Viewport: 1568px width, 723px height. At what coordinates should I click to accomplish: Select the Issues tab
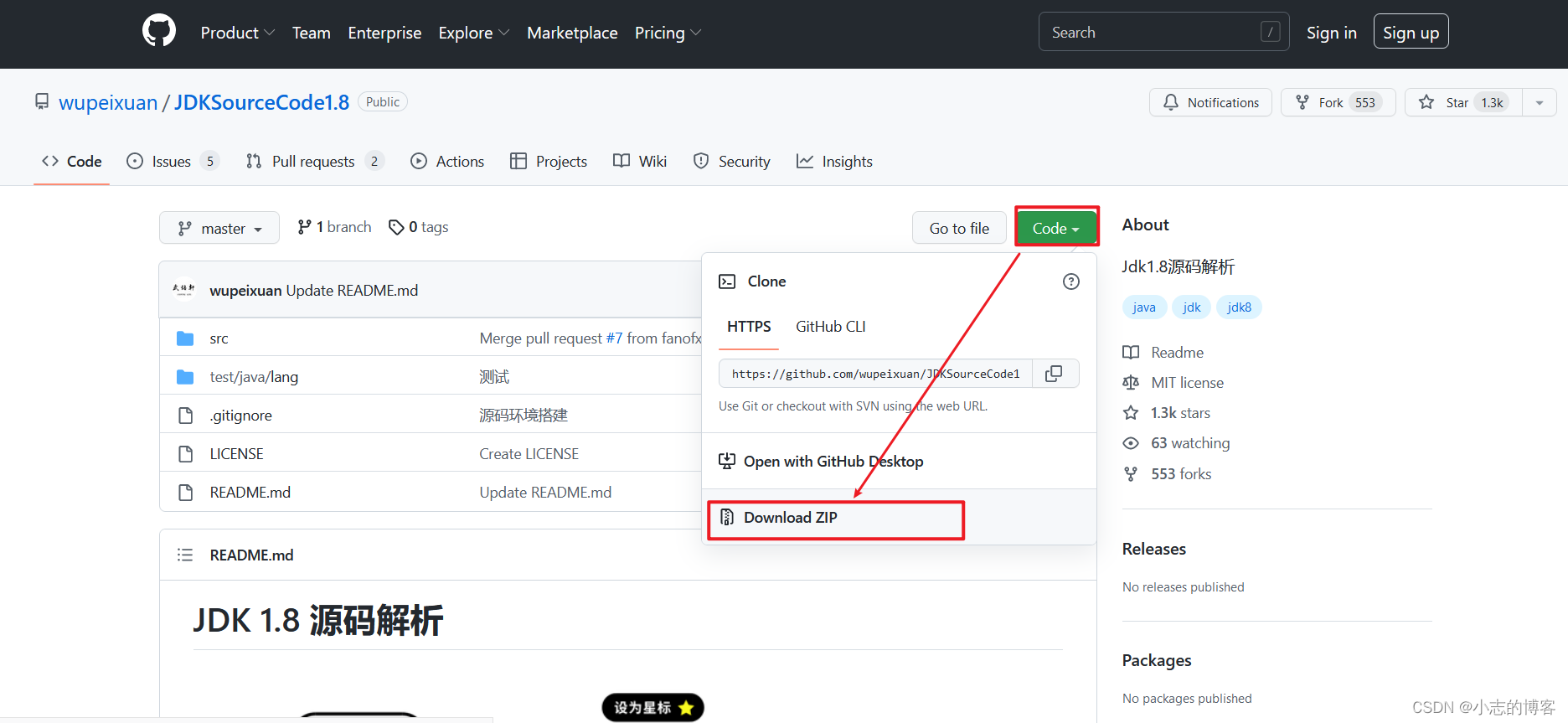pos(172,161)
